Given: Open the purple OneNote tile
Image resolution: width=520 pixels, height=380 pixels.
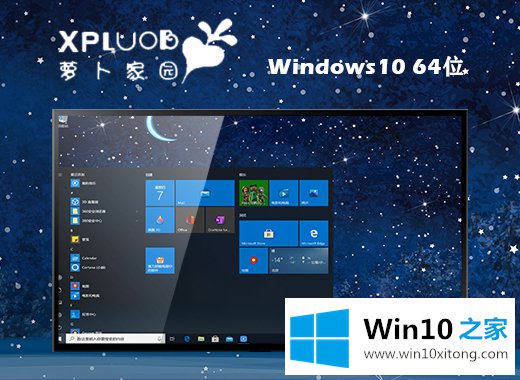Looking at the screenshot, I should click(220, 220).
